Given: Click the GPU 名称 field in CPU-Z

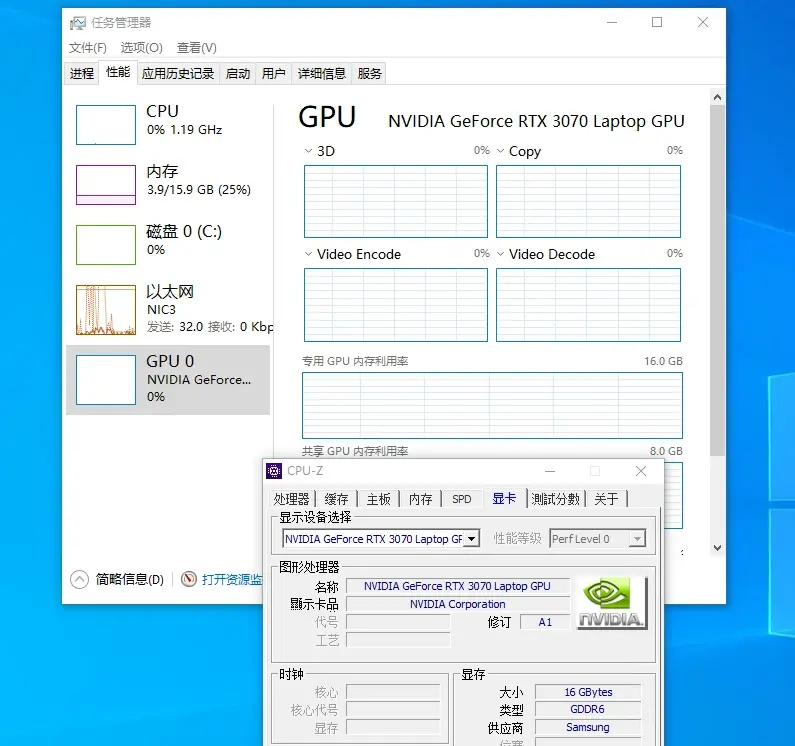Looking at the screenshot, I should (458, 586).
